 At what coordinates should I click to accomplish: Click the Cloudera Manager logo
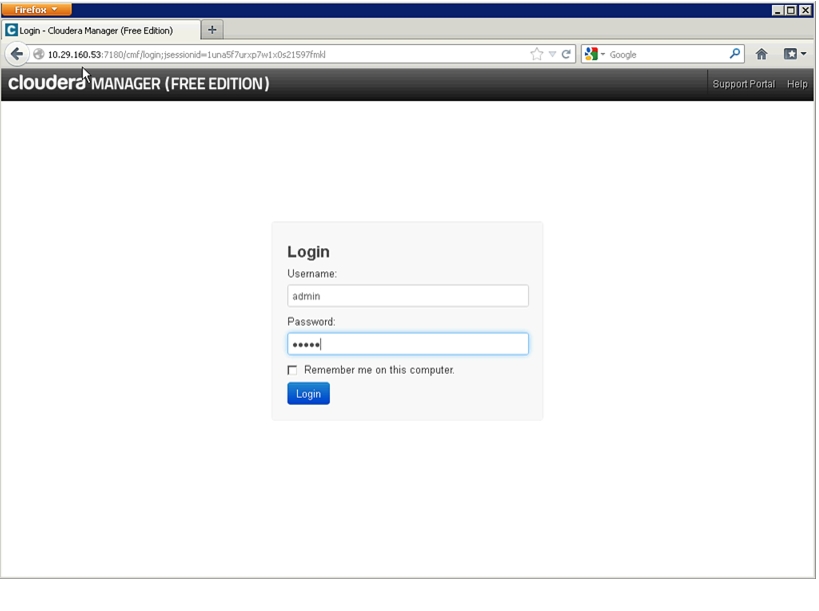tap(138, 83)
